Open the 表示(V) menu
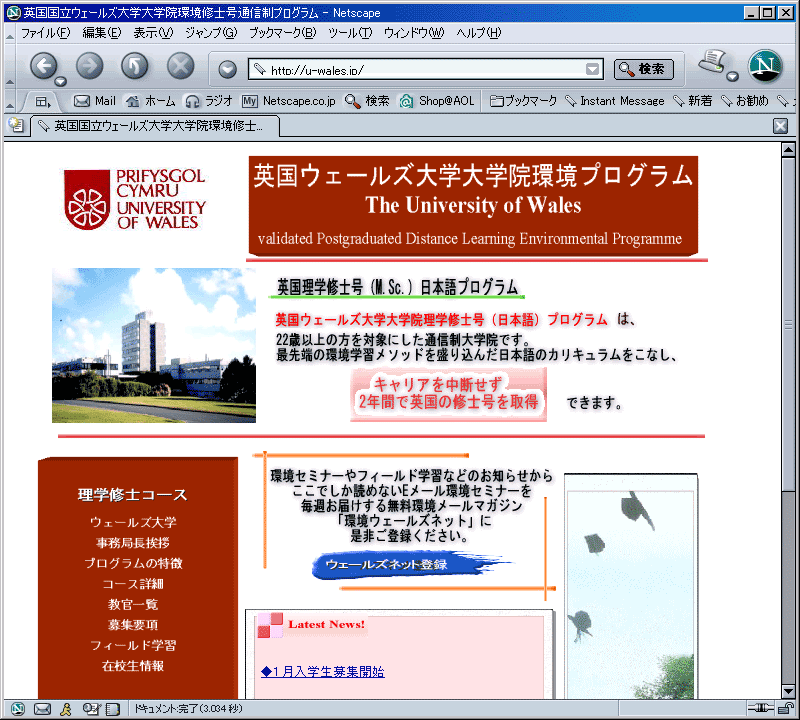 click(x=153, y=33)
